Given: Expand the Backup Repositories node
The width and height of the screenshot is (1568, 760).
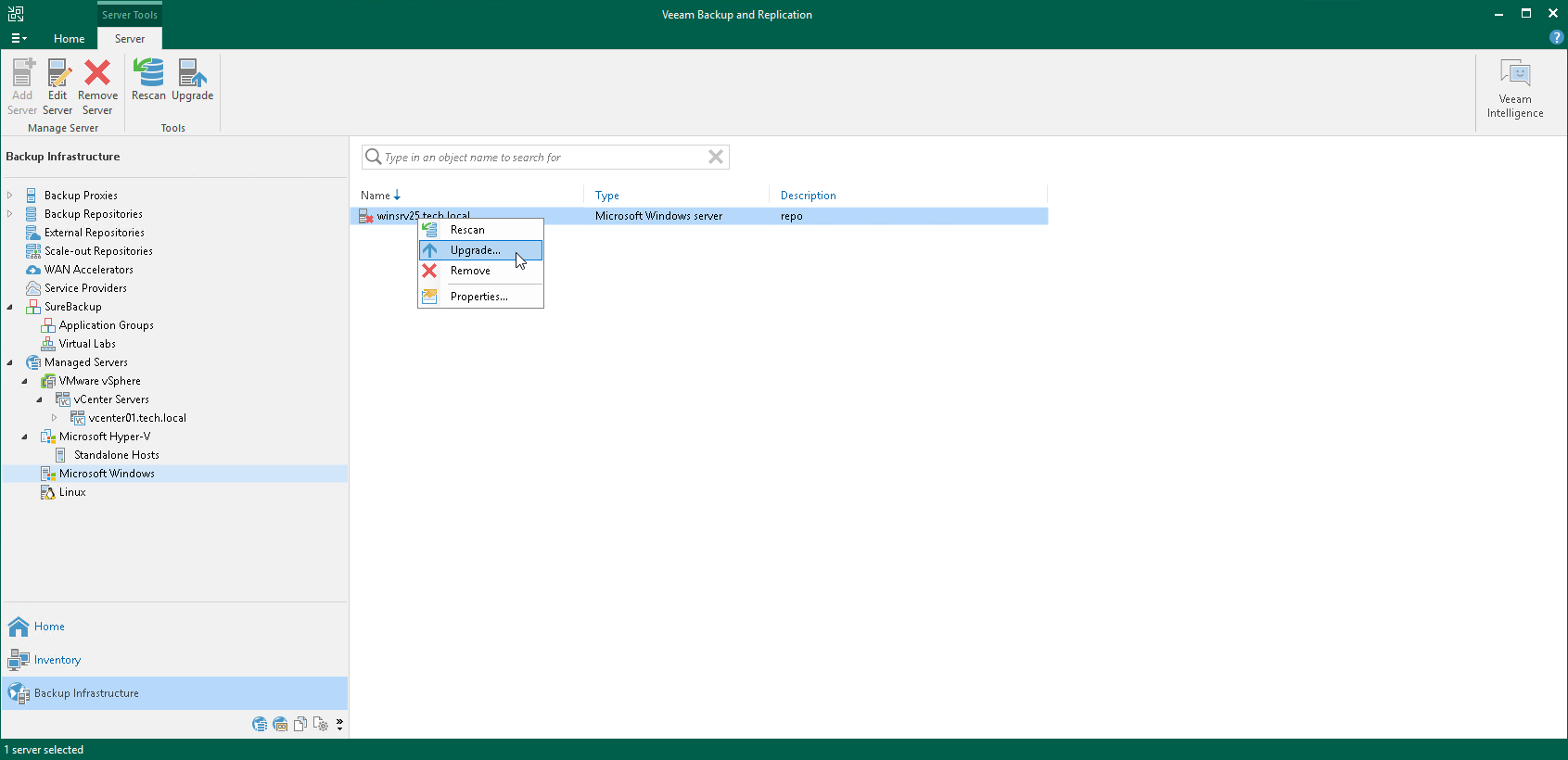Looking at the screenshot, I should pyautogui.click(x=10, y=214).
